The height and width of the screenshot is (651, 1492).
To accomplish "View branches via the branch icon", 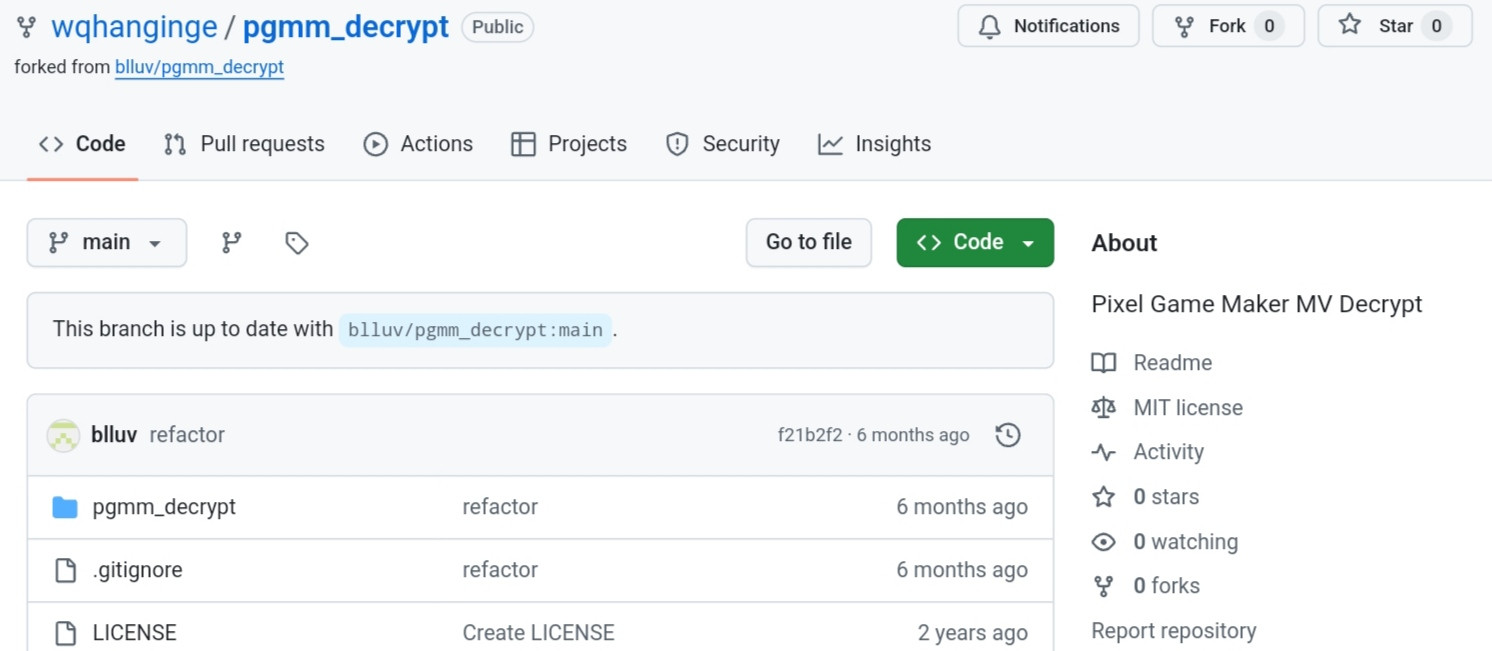I will click(232, 243).
